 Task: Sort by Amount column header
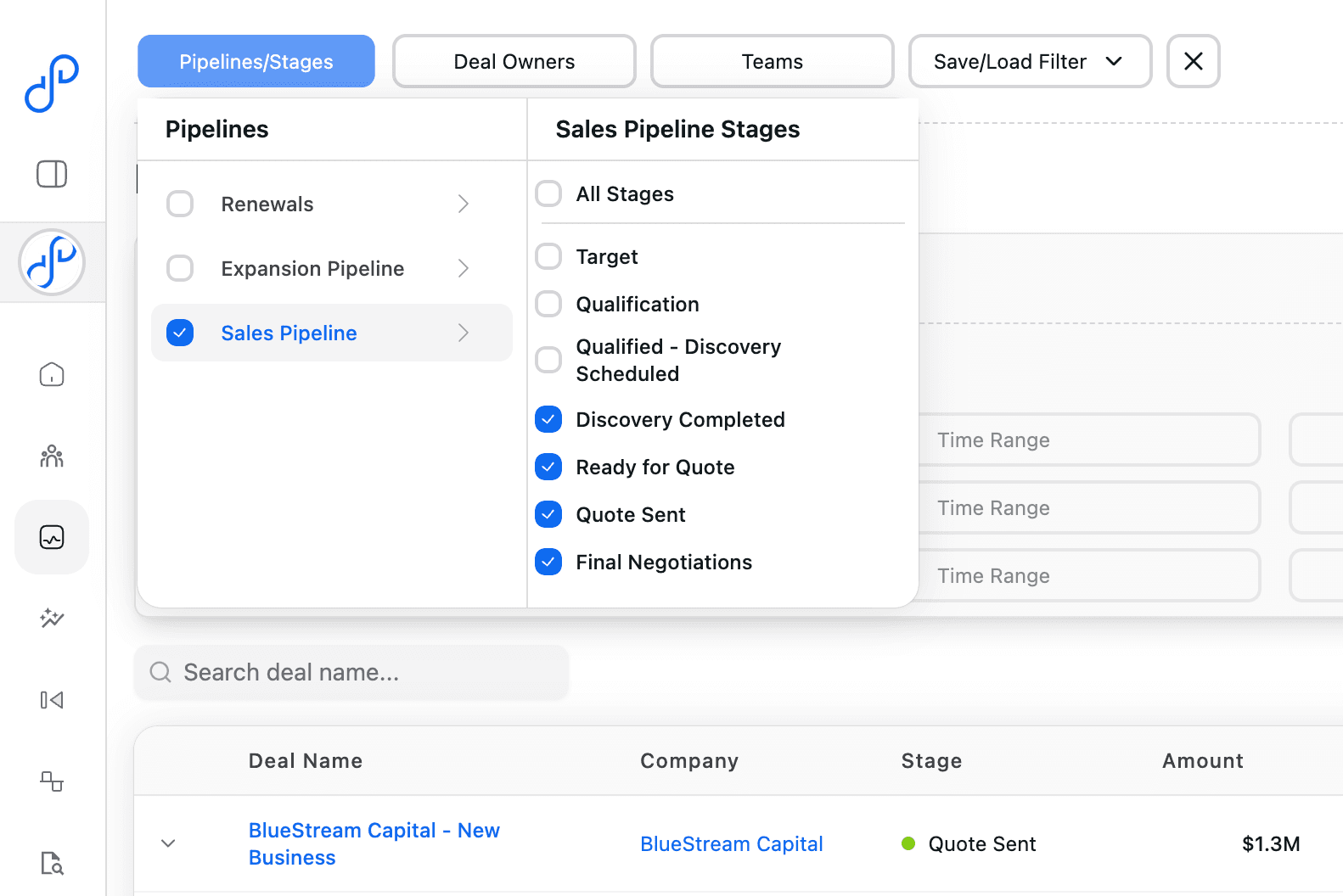[1203, 761]
